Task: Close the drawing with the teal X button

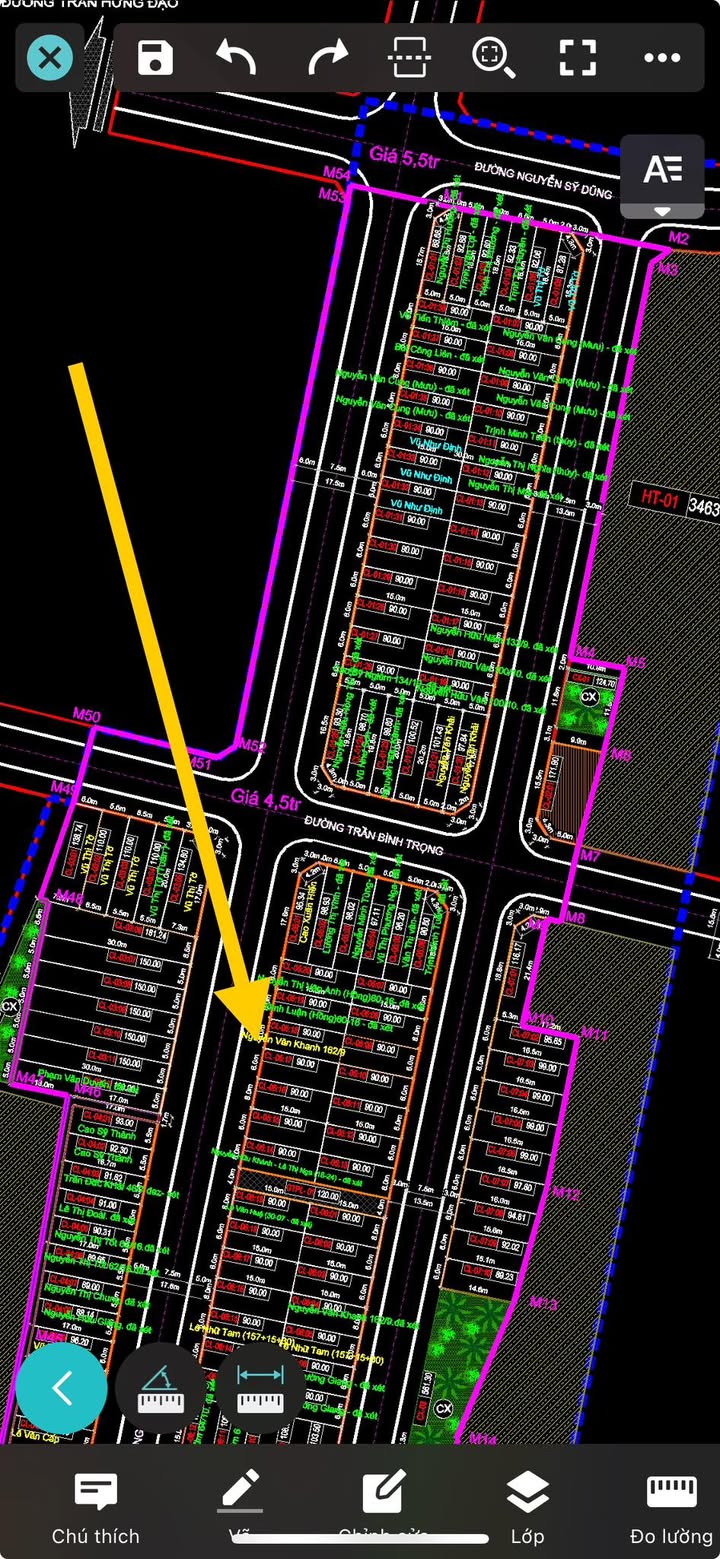Action: 50,58
